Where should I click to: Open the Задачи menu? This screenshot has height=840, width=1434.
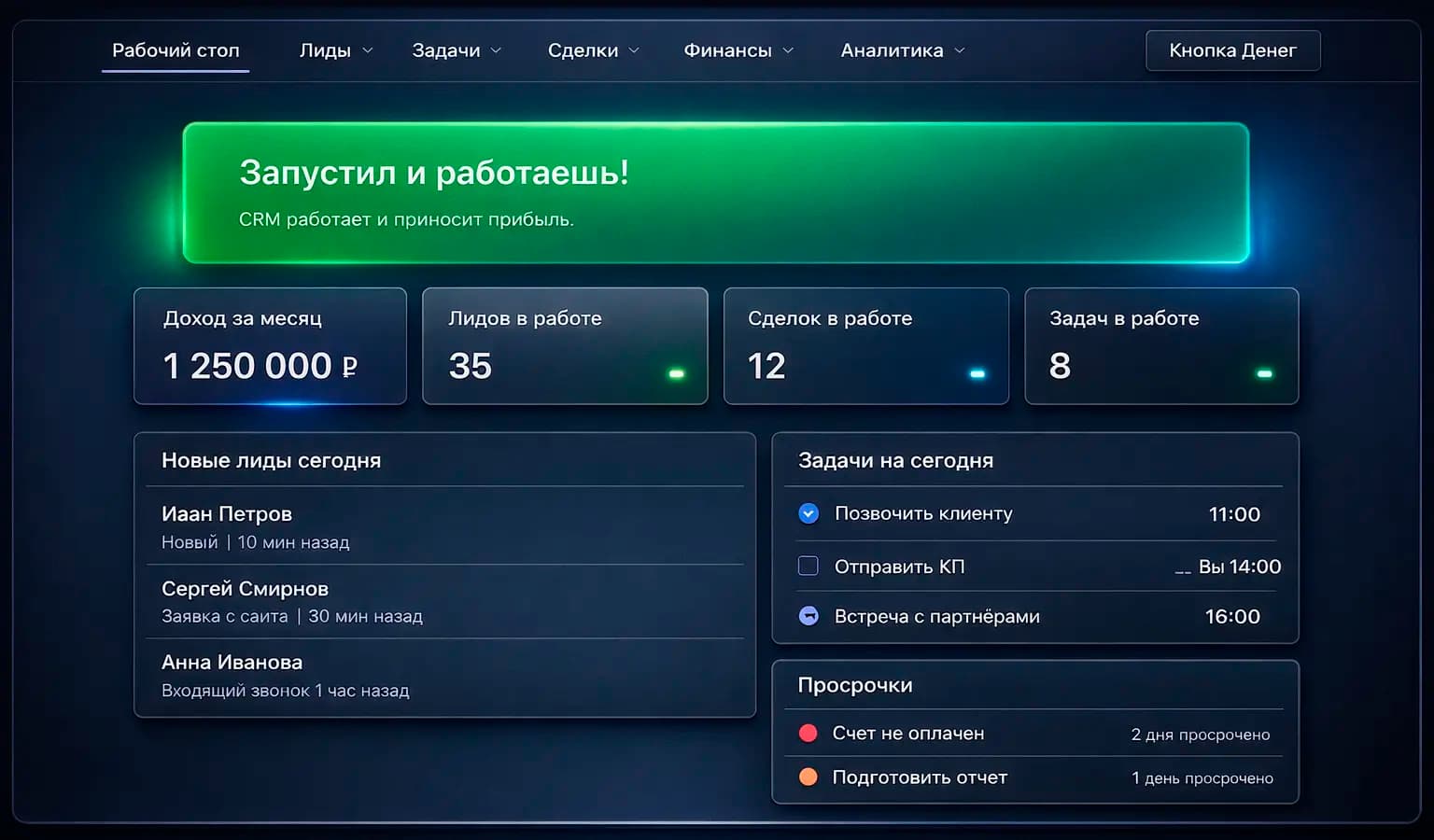pyautogui.click(x=446, y=50)
